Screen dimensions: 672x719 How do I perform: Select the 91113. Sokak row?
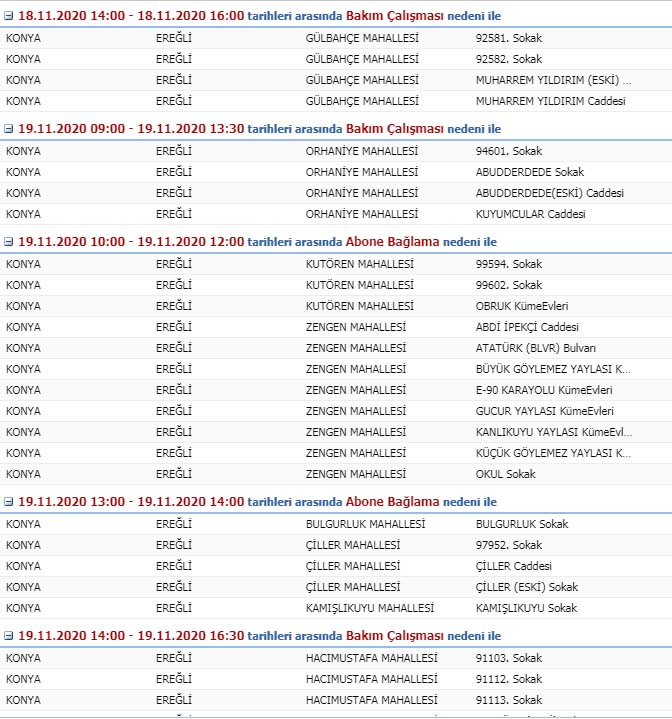coord(336,700)
